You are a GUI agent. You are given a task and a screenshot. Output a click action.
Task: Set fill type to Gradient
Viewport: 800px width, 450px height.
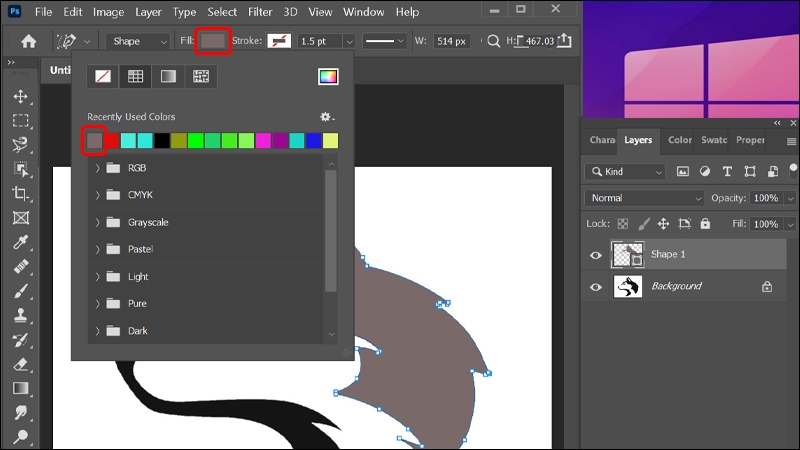168,77
